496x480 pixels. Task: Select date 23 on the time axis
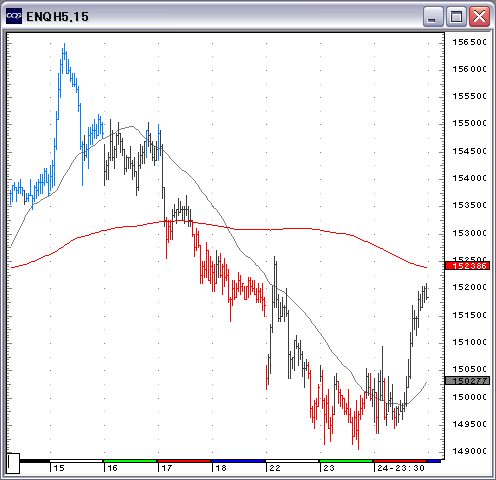(329, 468)
